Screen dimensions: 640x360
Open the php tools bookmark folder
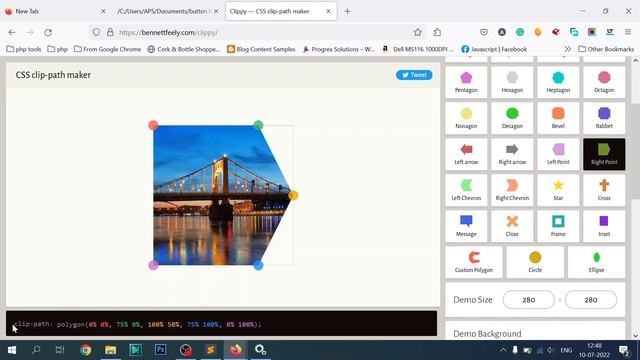(x=24, y=49)
